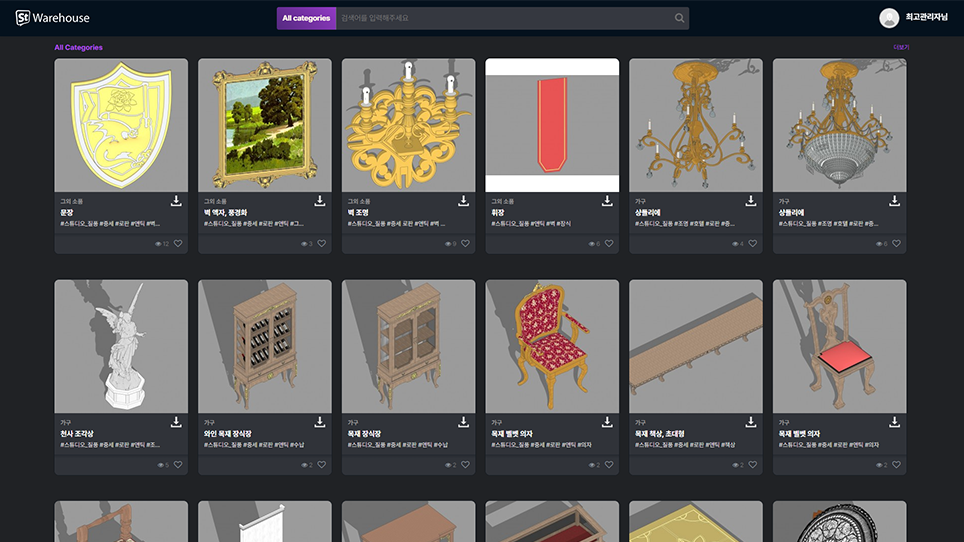Download the 문장 shield model

pos(176,201)
